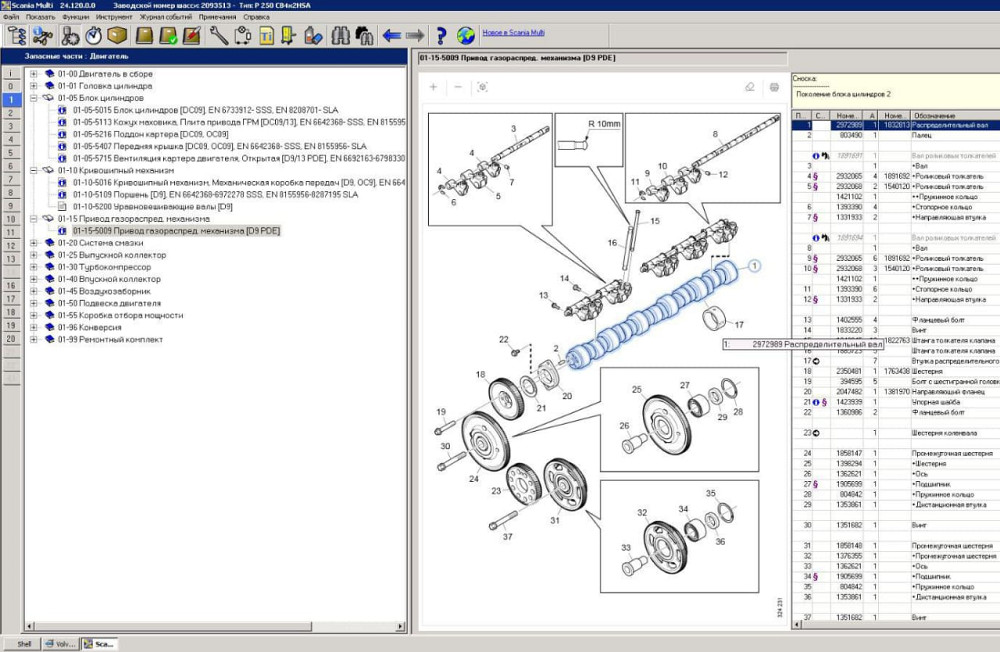1000x652 pixels.
Task: Zoom in on the diagram with plus icon
Action: (x=433, y=87)
